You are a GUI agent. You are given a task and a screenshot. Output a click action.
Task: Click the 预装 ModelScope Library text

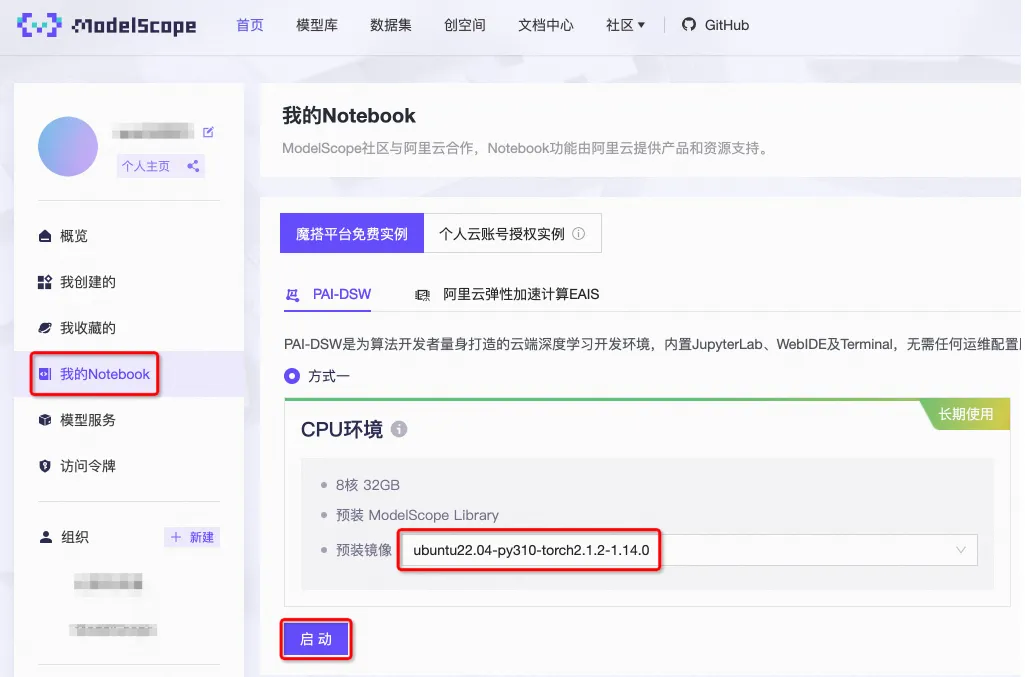pyautogui.click(x=417, y=515)
